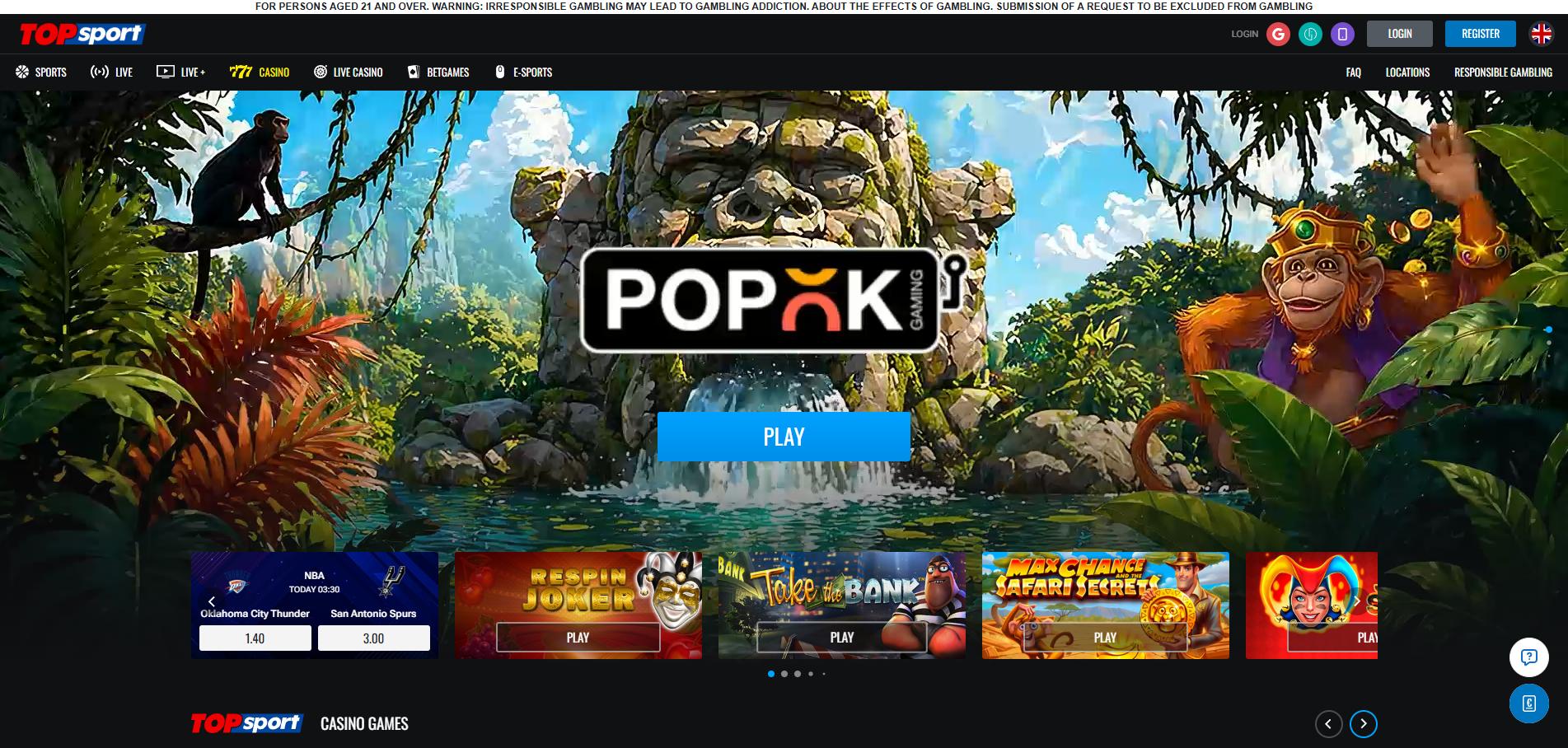Bet on Oklahoma City Thunder odds 1.40

click(255, 638)
